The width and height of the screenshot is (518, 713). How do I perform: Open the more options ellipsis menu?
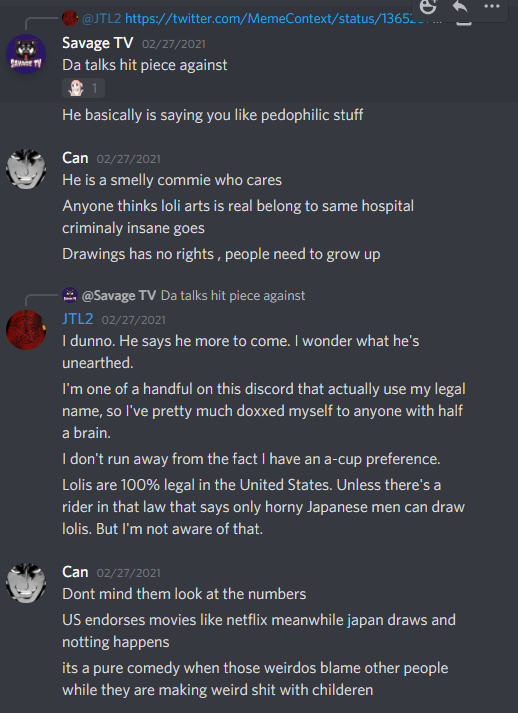click(x=492, y=6)
